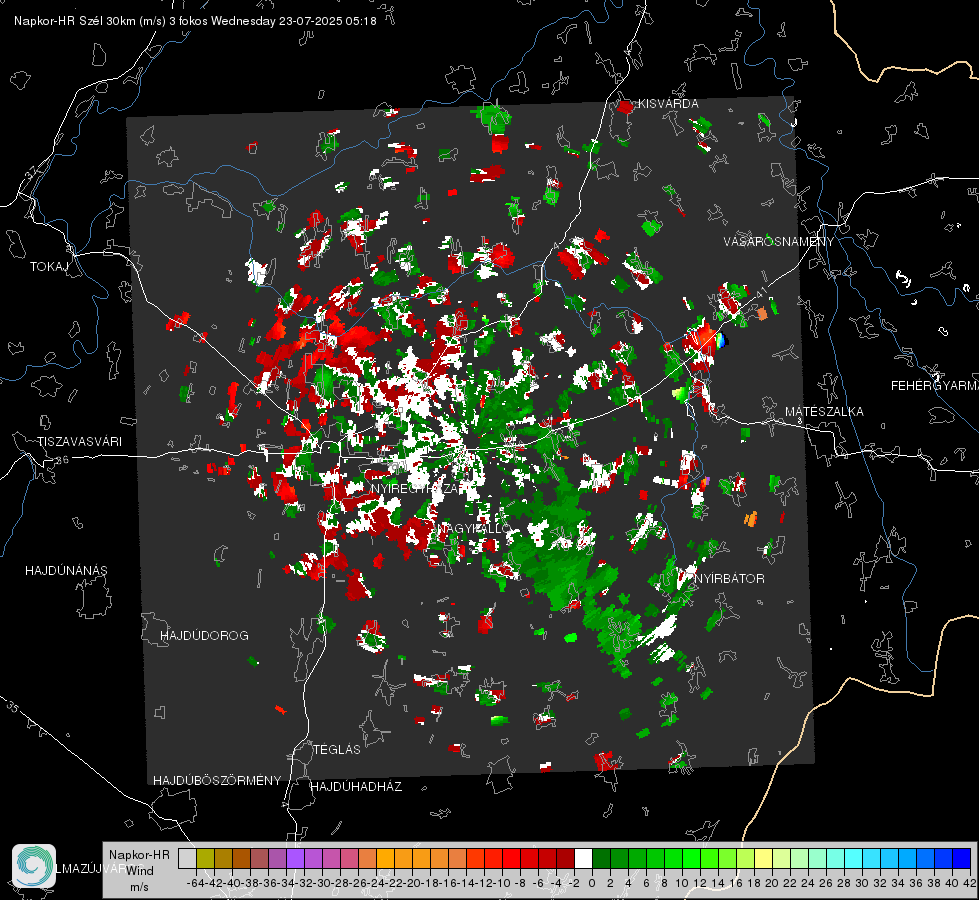Click the HAJDÚBÖSZÖRMÉNY city label

click(x=217, y=781)
